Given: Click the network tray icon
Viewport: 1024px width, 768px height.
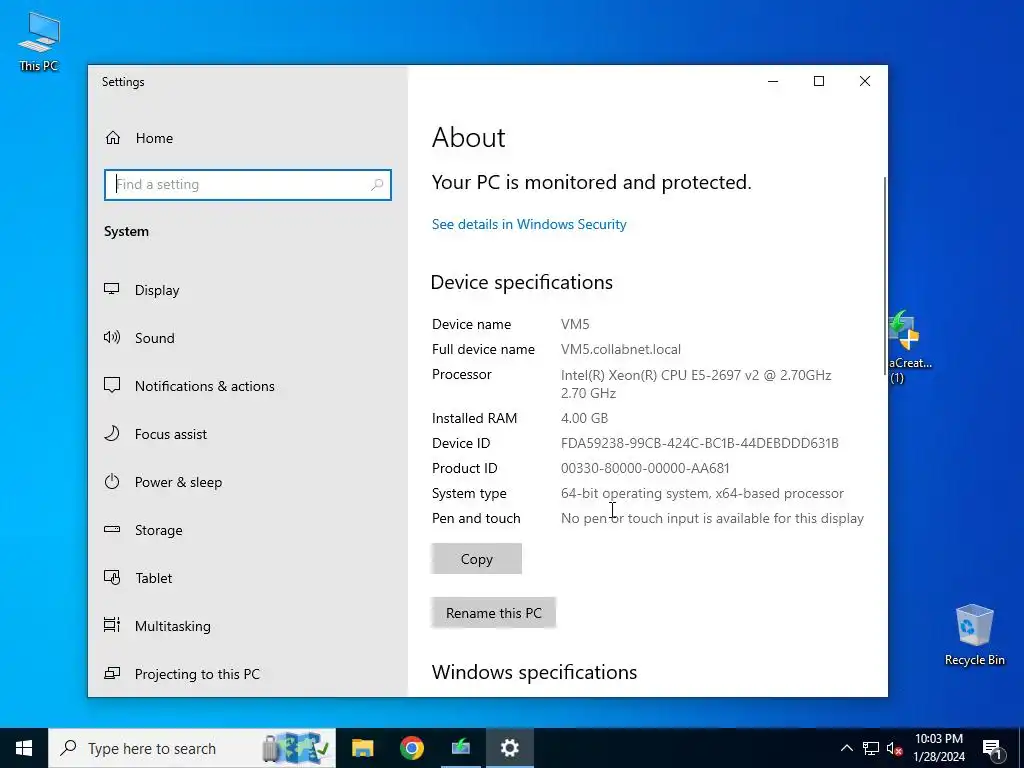Looking at the screenshot, I should tap(871, 748).
